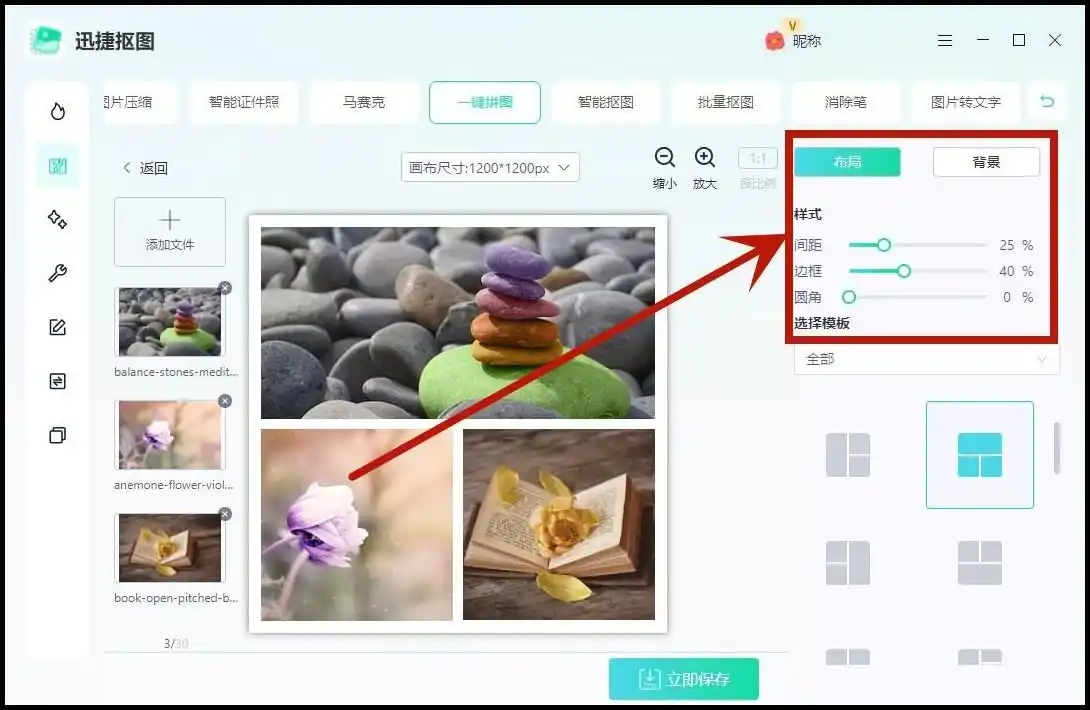The image size is (1090, 710).
Task: Click the sparkle stars icon in sidebar
Action: (x=58, y=220)
